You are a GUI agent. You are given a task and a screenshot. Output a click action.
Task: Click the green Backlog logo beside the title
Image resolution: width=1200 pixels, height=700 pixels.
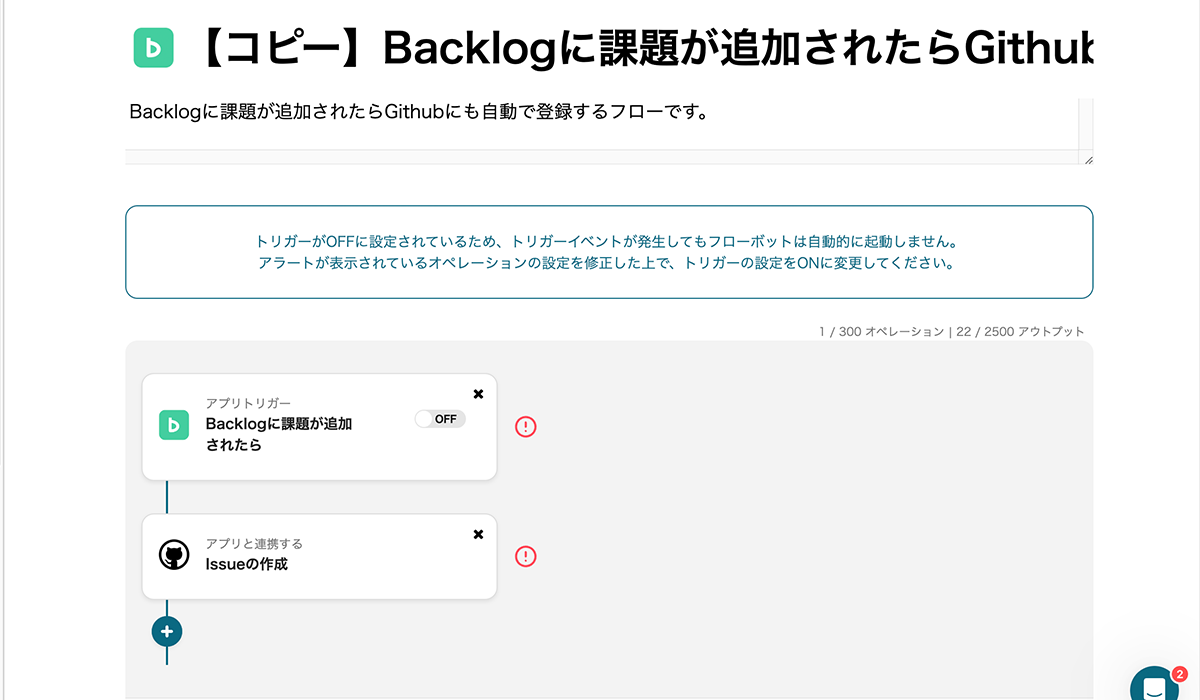click(x=153, y=47)
